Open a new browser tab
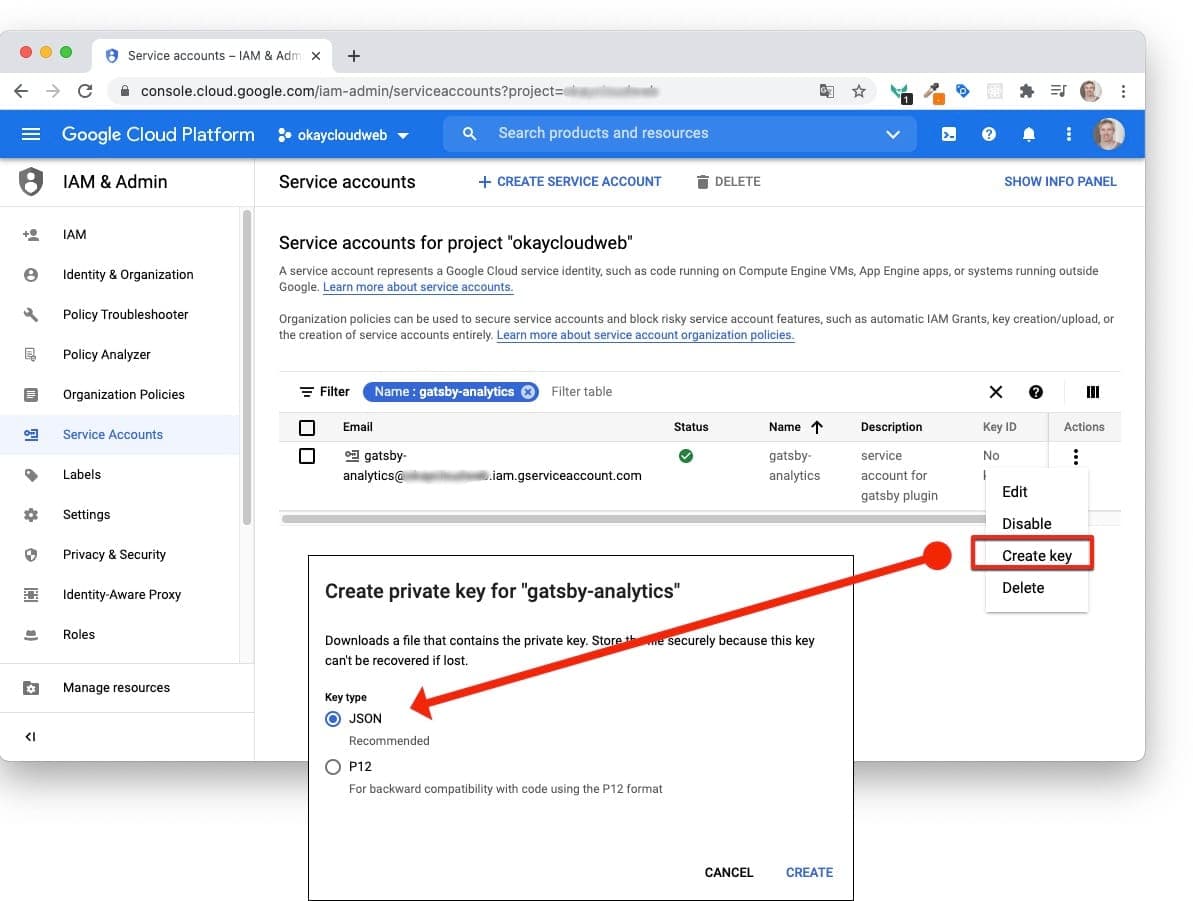 tap(354, 56)
